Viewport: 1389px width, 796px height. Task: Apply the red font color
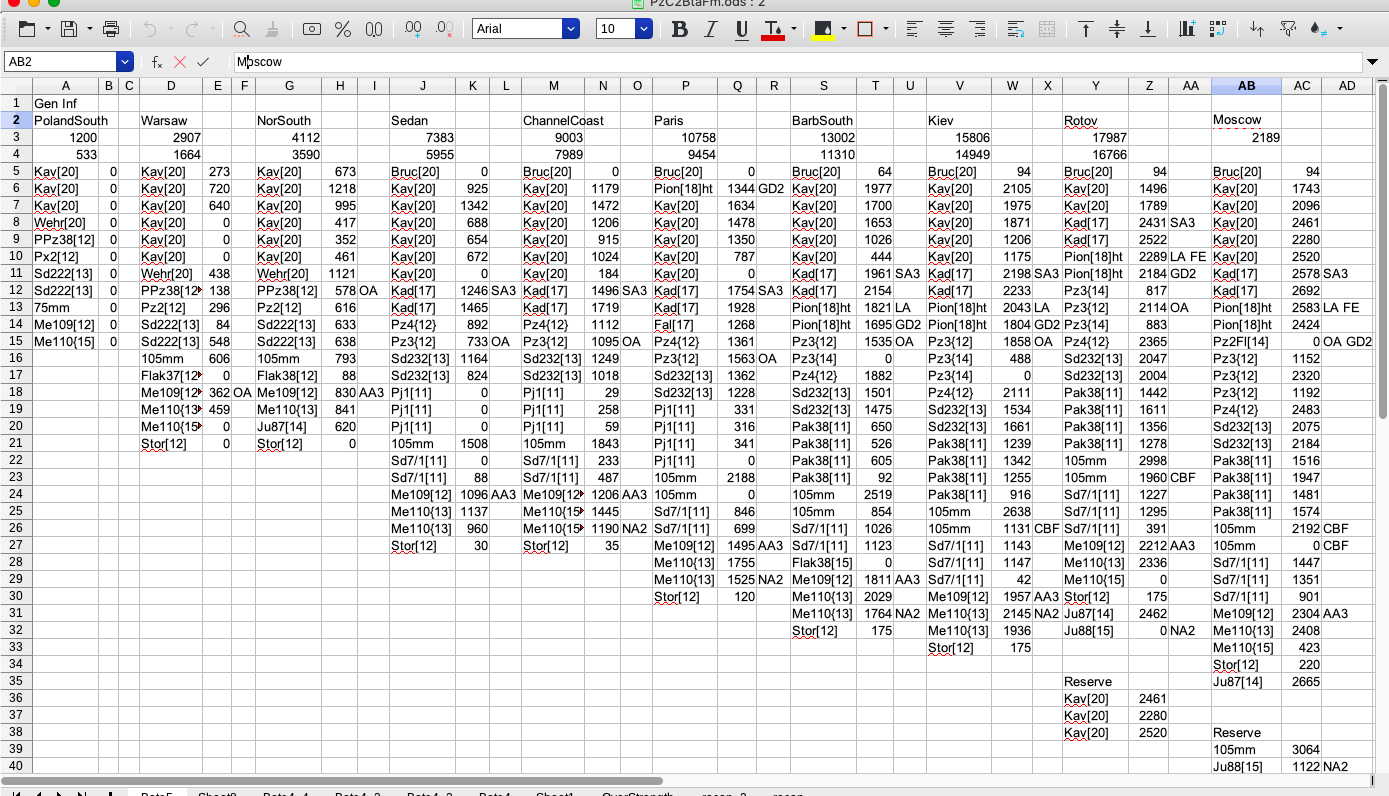pos(773,29)
